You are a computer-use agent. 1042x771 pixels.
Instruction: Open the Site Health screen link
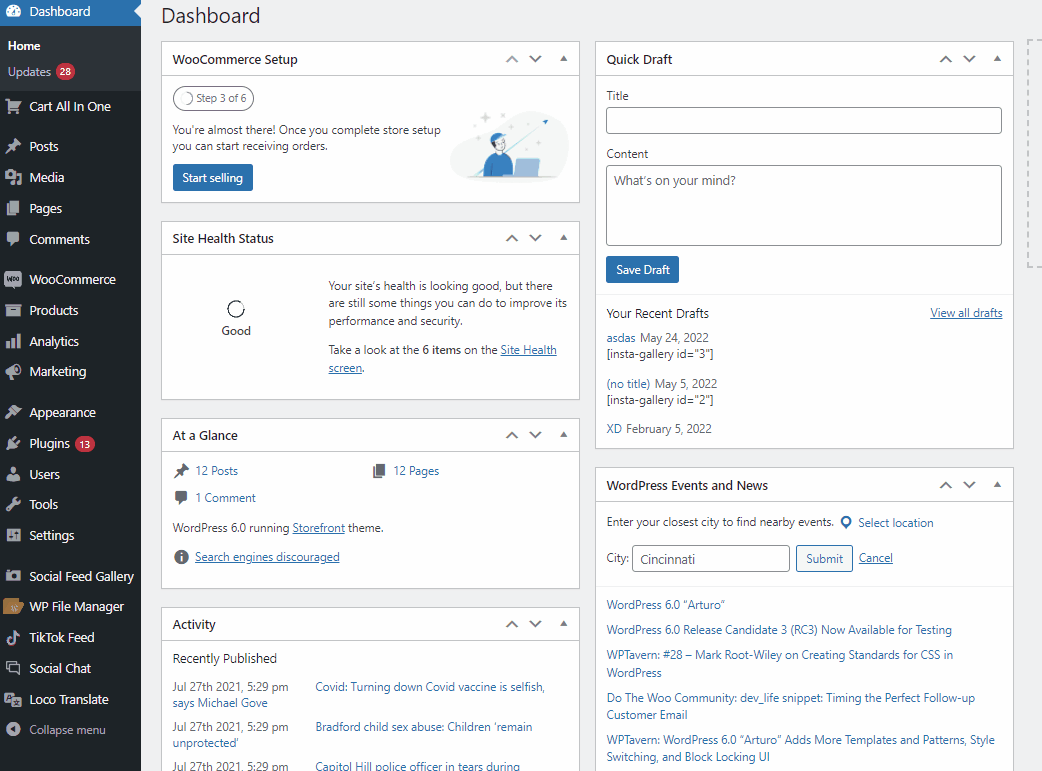coord(528,350)
